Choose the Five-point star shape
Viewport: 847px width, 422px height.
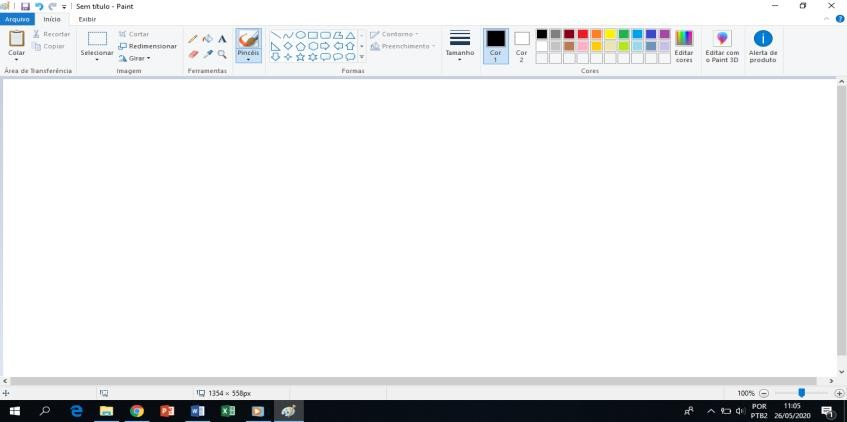300,57
